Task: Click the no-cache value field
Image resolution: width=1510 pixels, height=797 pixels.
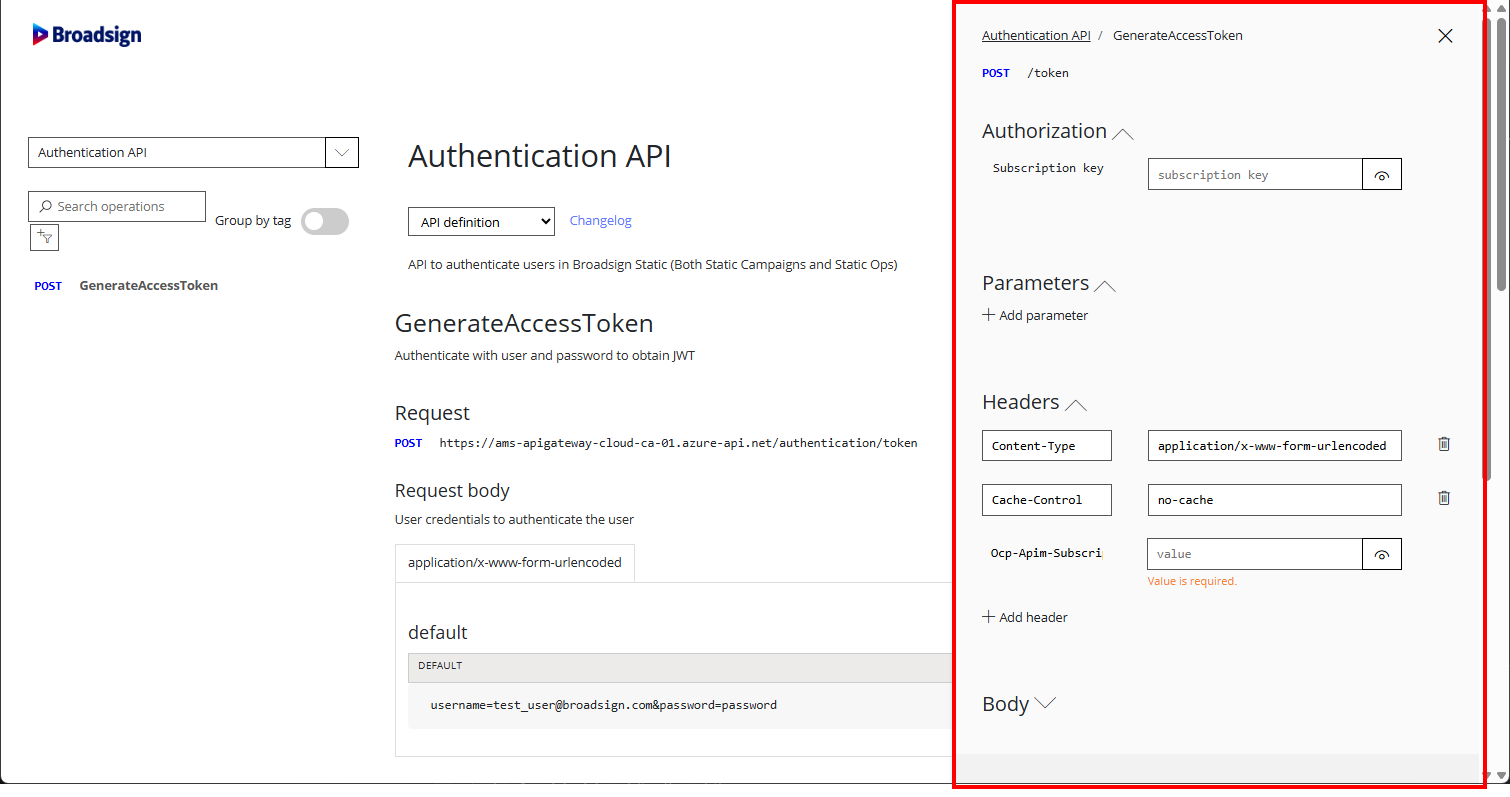Action: 1275,499
